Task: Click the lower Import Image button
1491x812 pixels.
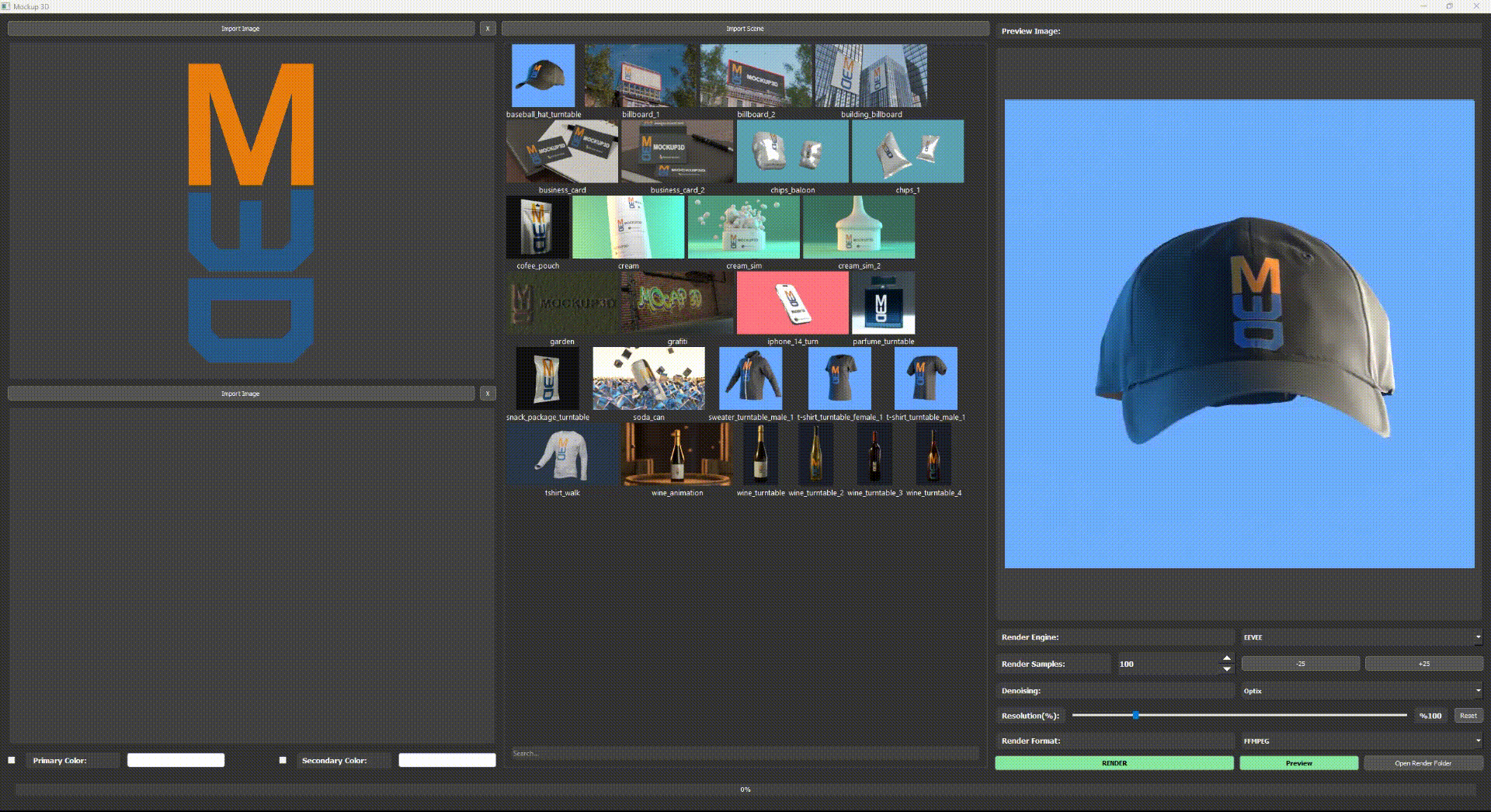Action: pyautogui.click(x=241, y=394)
